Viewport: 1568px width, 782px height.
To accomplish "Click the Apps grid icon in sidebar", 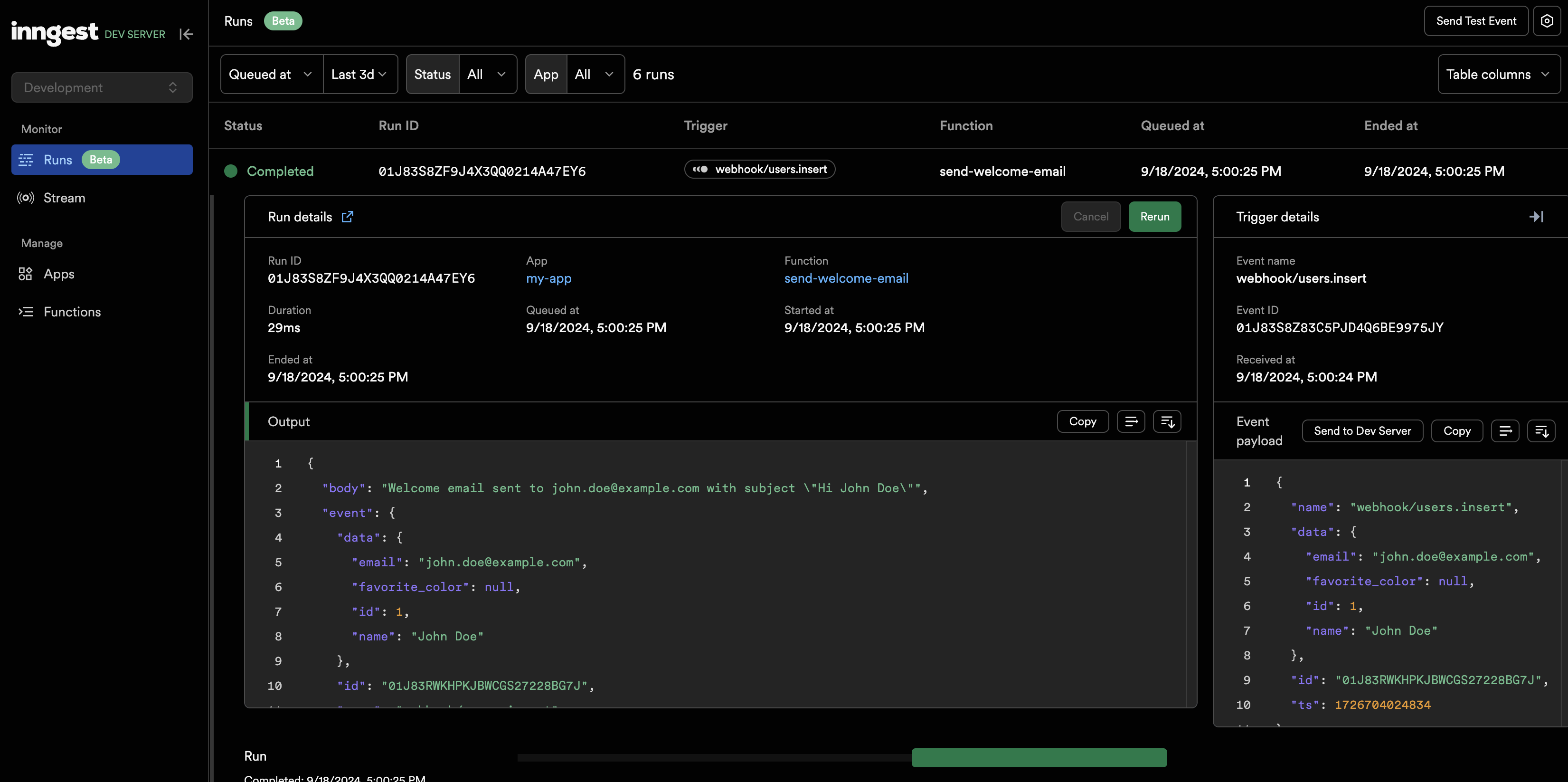I will click(26, 274).
